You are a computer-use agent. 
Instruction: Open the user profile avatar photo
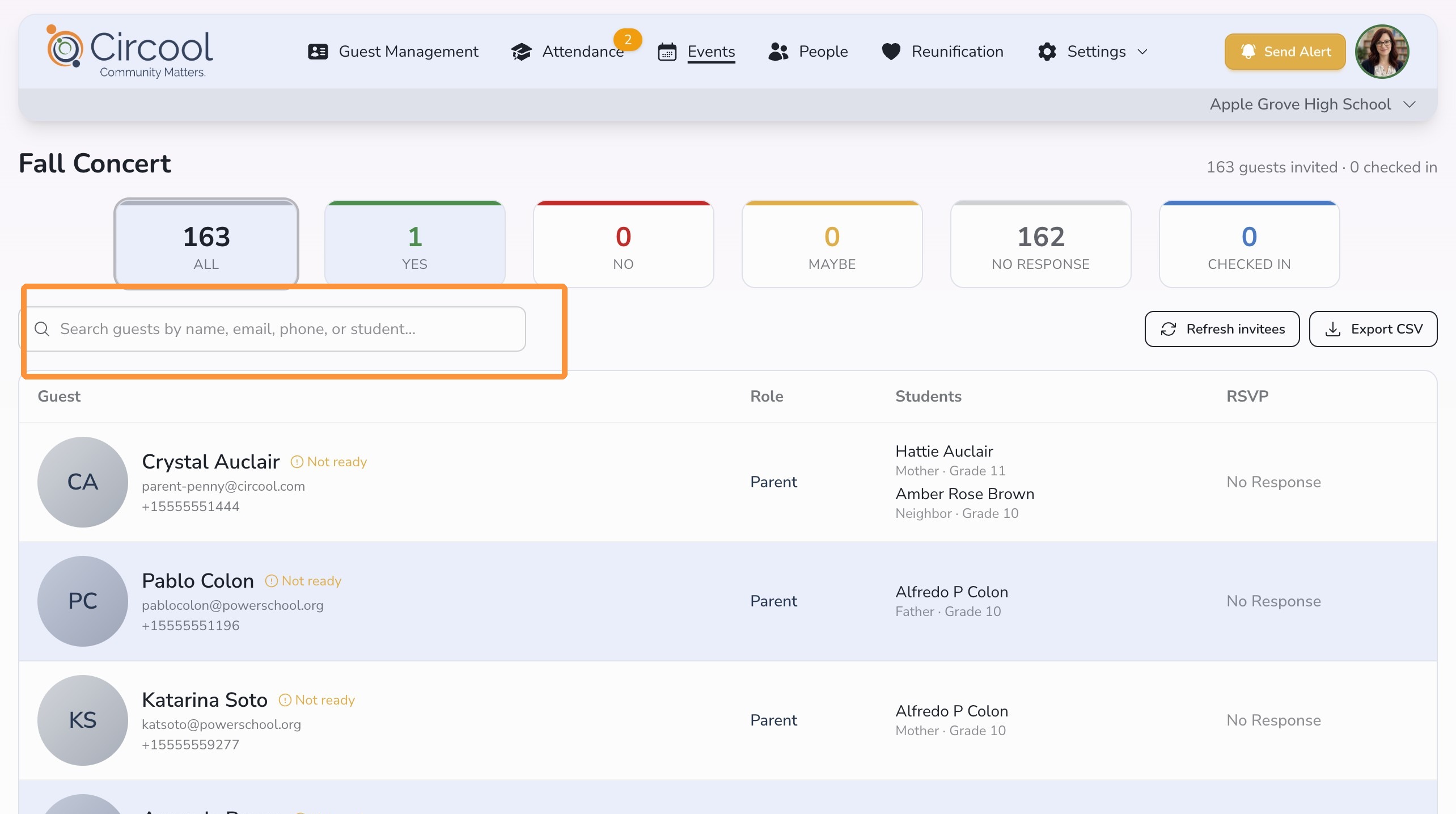tap(1382, 52)
